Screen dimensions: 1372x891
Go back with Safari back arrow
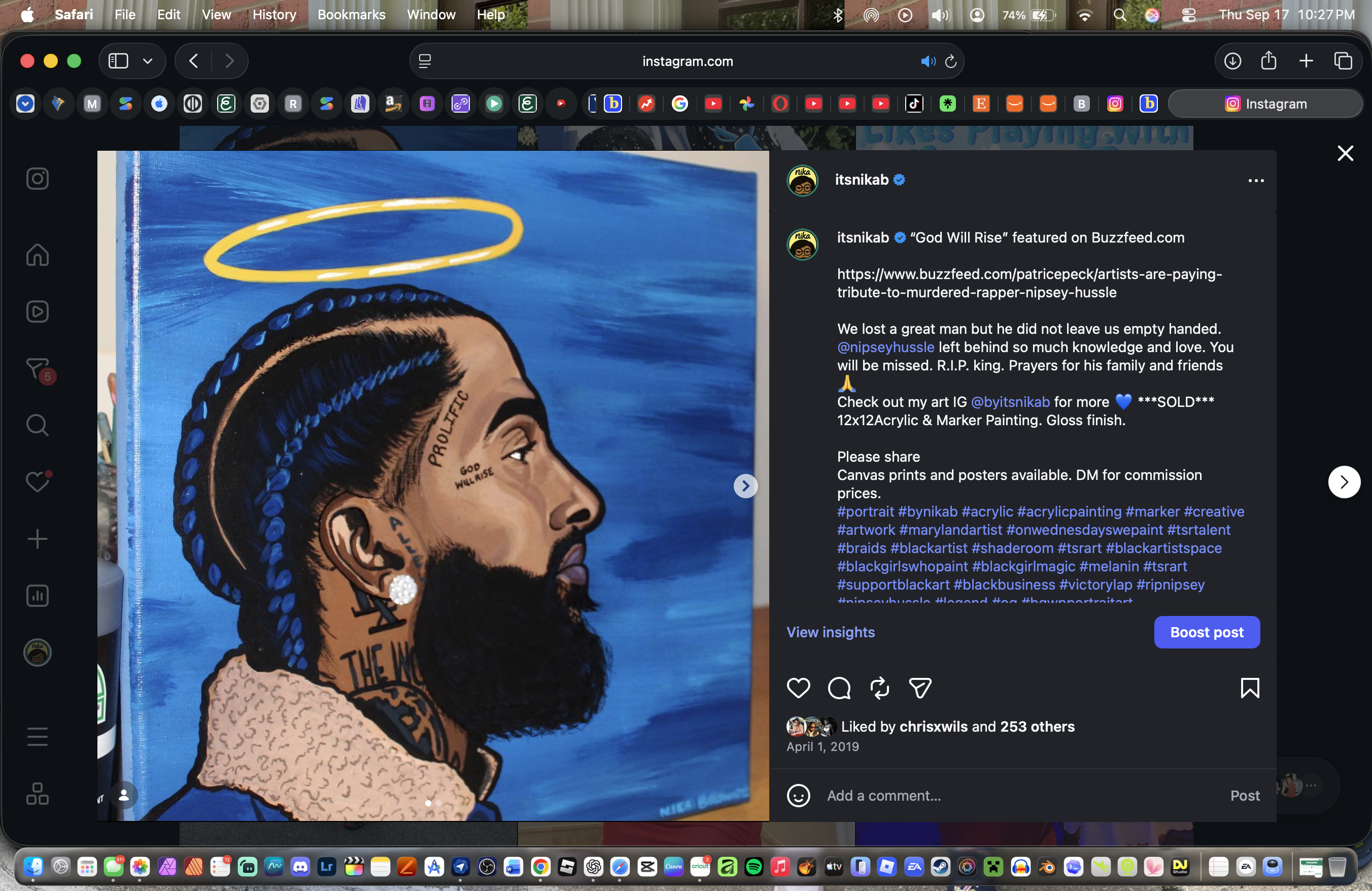194,61
